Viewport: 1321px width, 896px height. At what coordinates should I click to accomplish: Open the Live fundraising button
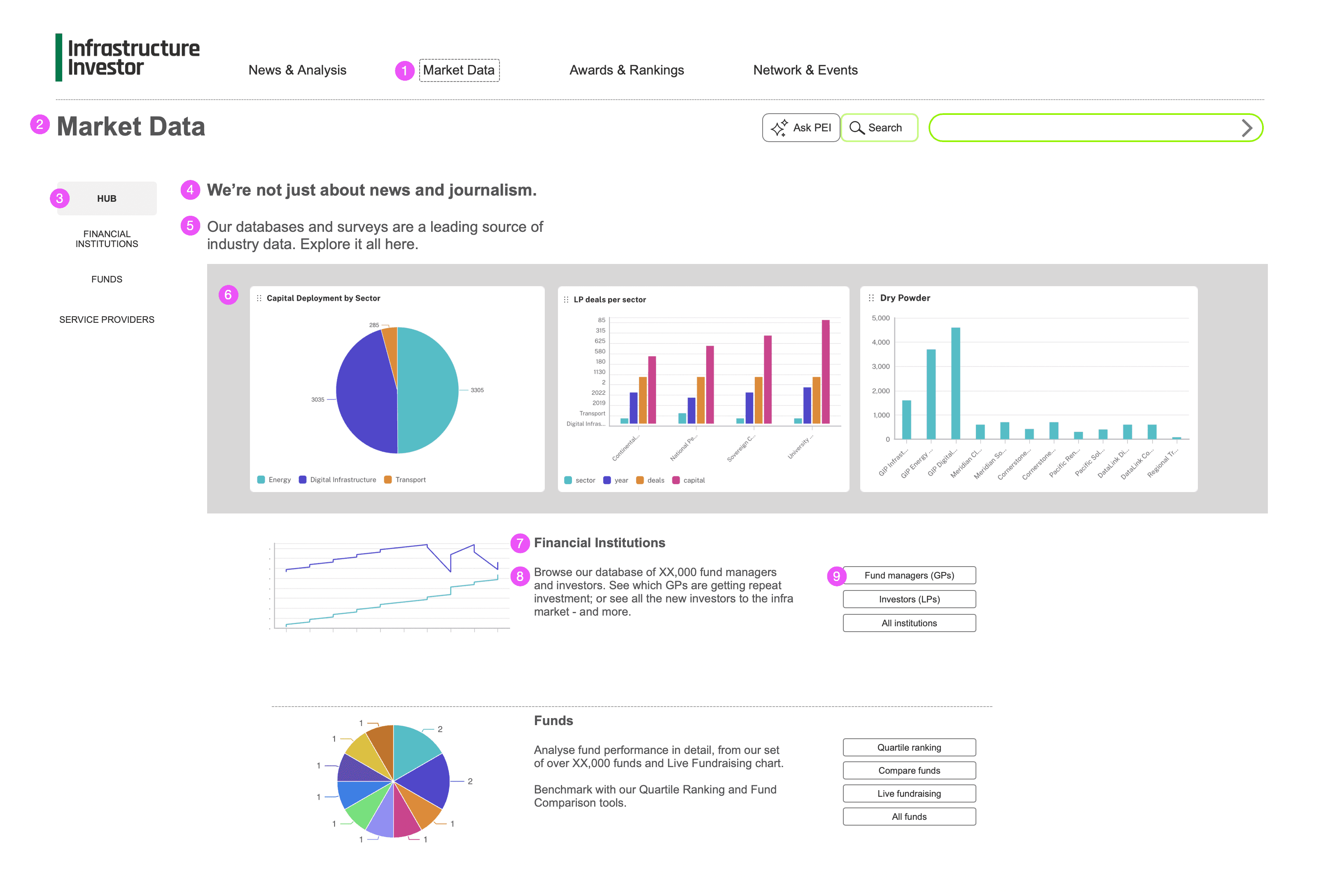coord(909,793)
